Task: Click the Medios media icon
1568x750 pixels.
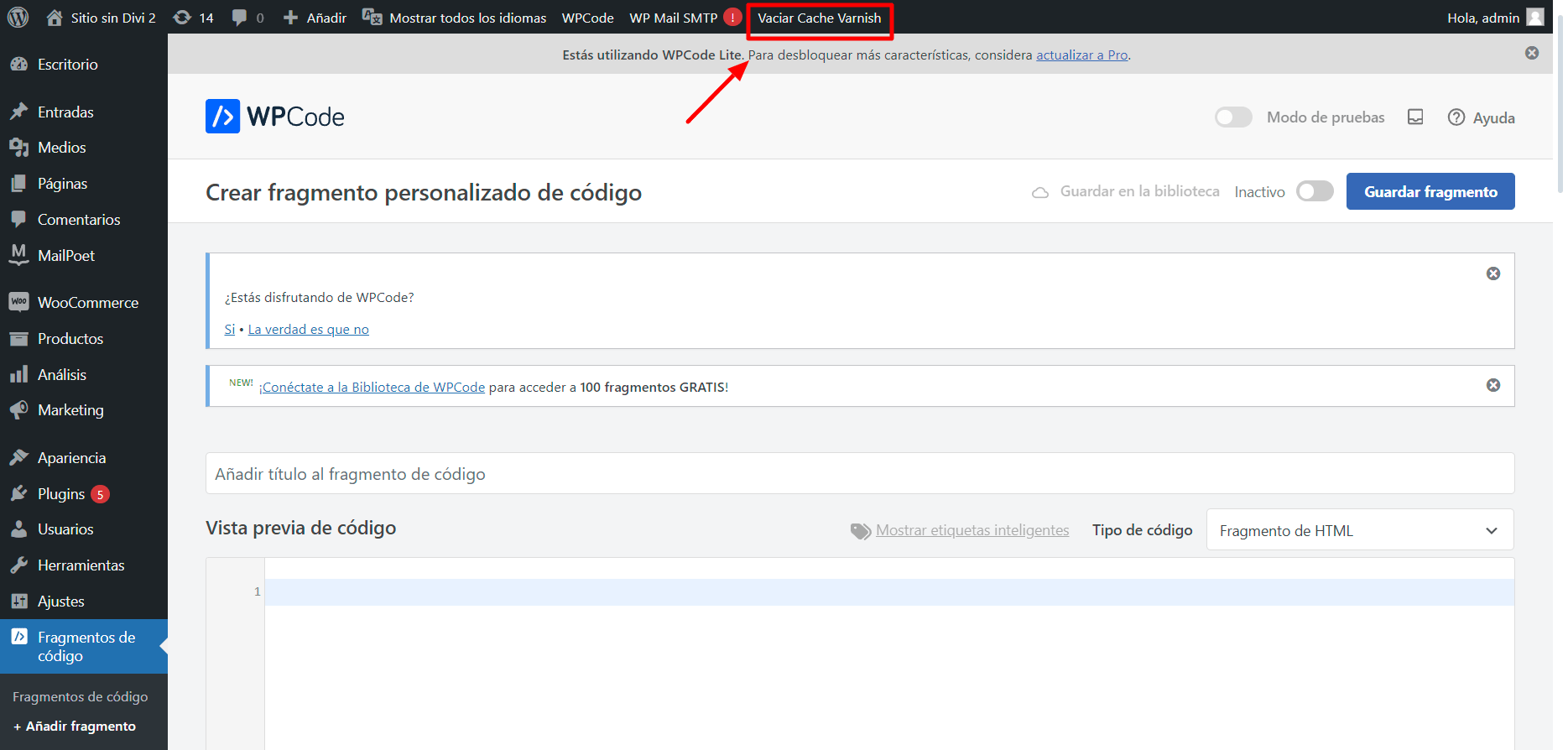Action: (x=19, y=148)
